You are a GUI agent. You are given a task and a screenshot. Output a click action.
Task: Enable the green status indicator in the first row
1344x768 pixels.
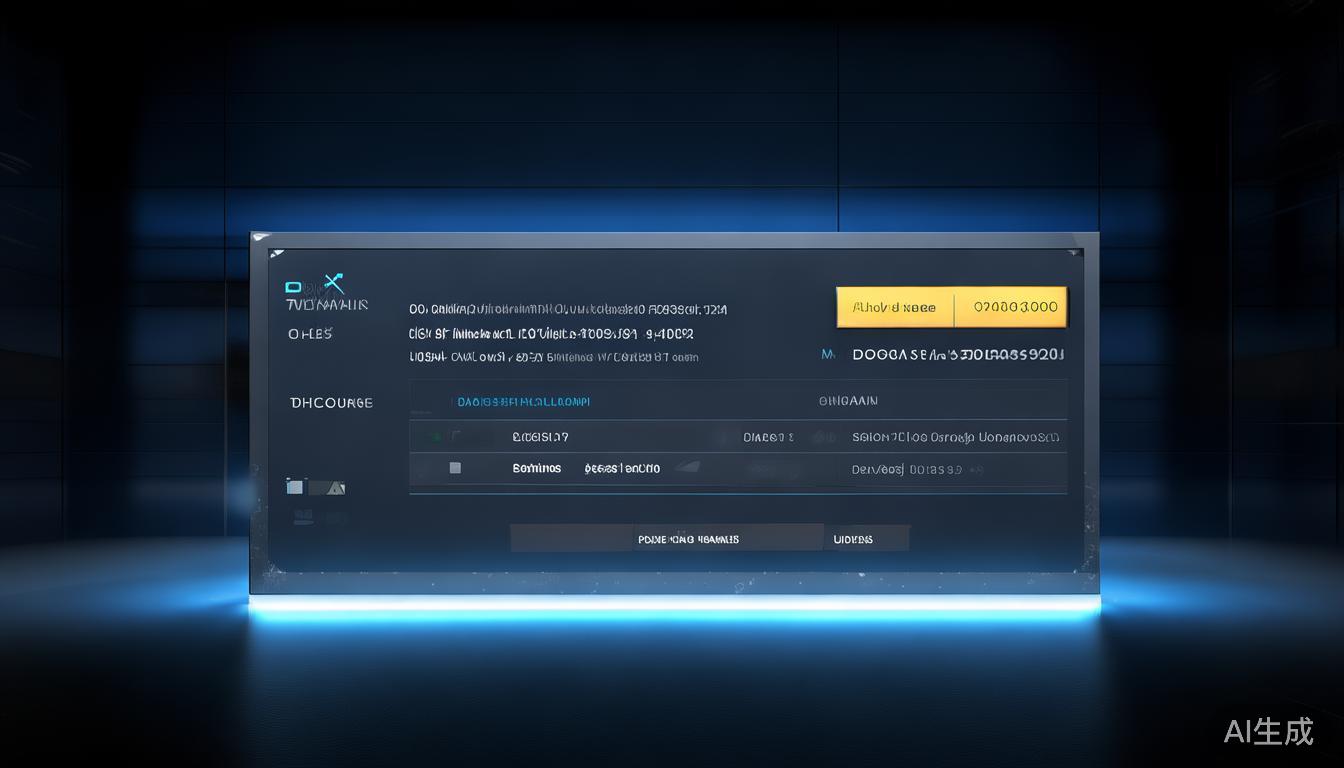[434, 435]
